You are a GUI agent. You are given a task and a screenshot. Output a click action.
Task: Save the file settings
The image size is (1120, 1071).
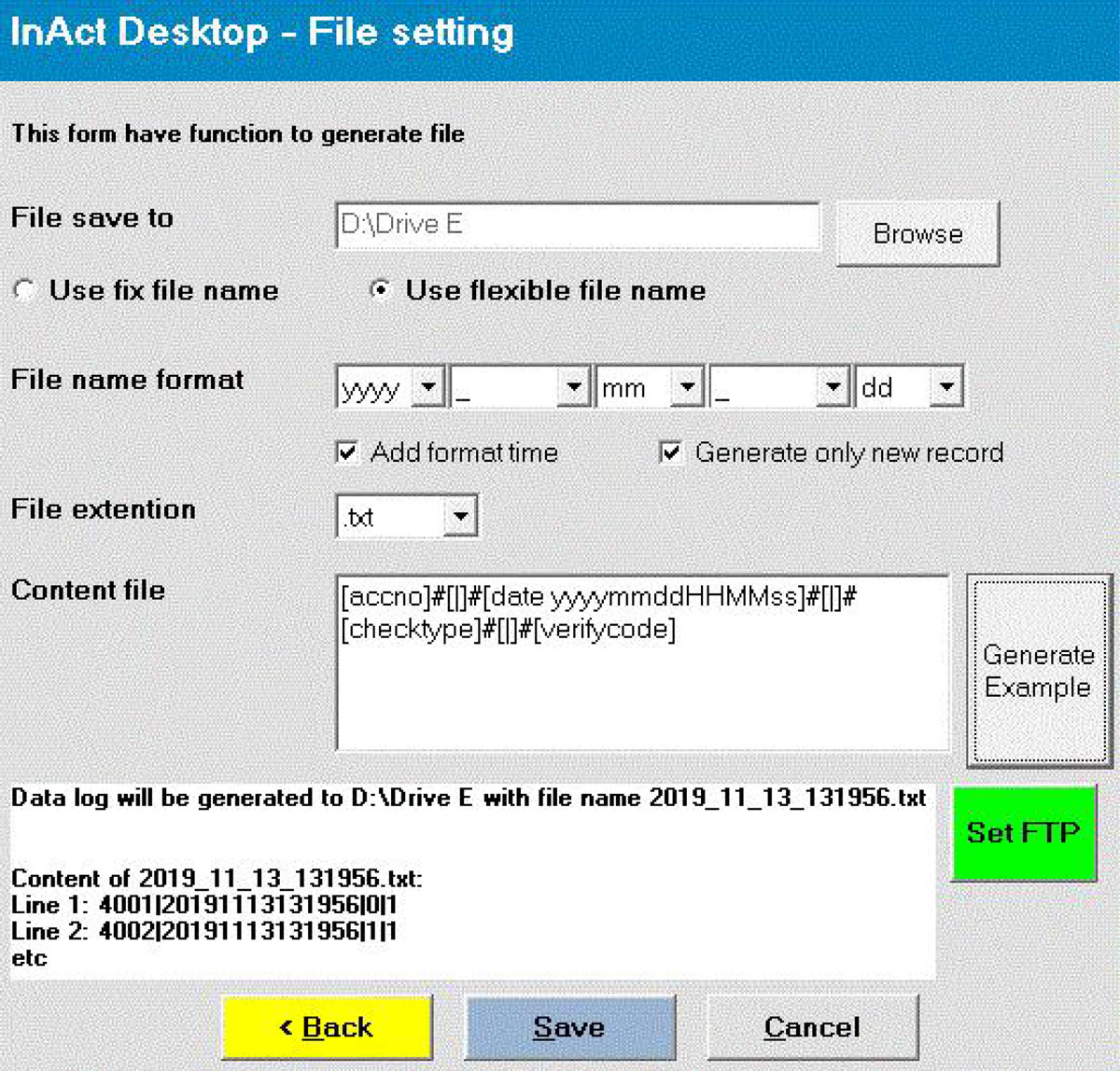click(x=570, y=1026)
